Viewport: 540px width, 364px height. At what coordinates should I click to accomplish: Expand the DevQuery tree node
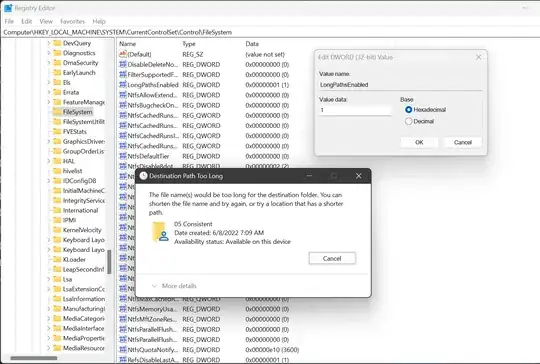[49, 43]
